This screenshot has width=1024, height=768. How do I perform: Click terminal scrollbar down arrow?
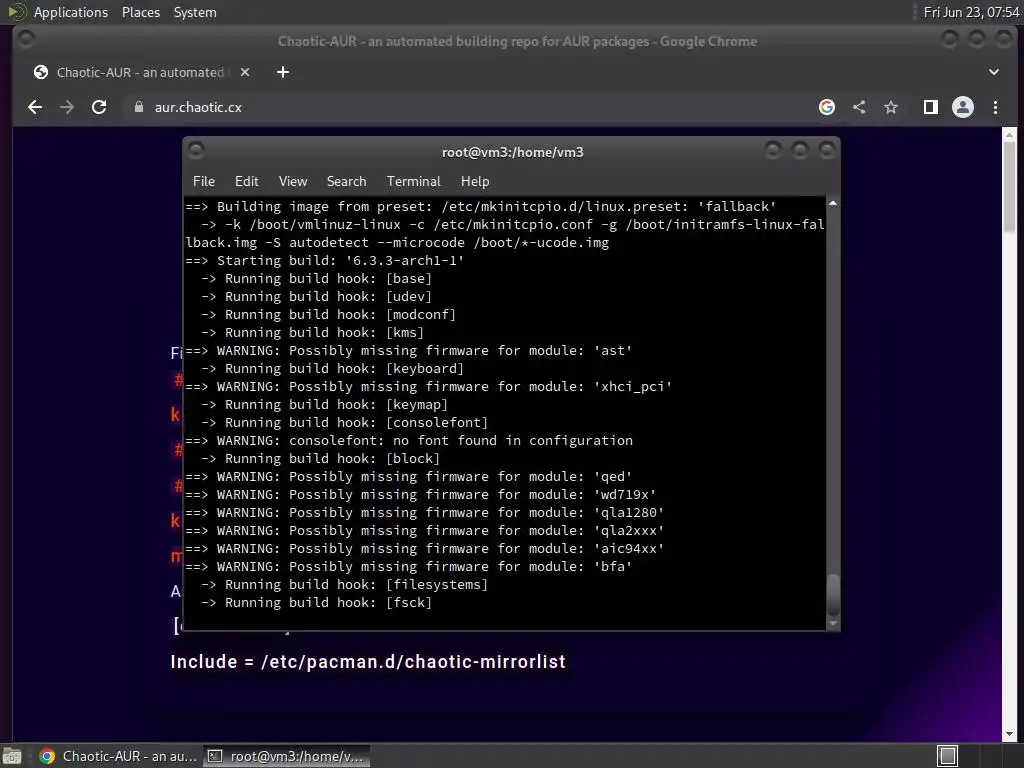click(833, 624)
